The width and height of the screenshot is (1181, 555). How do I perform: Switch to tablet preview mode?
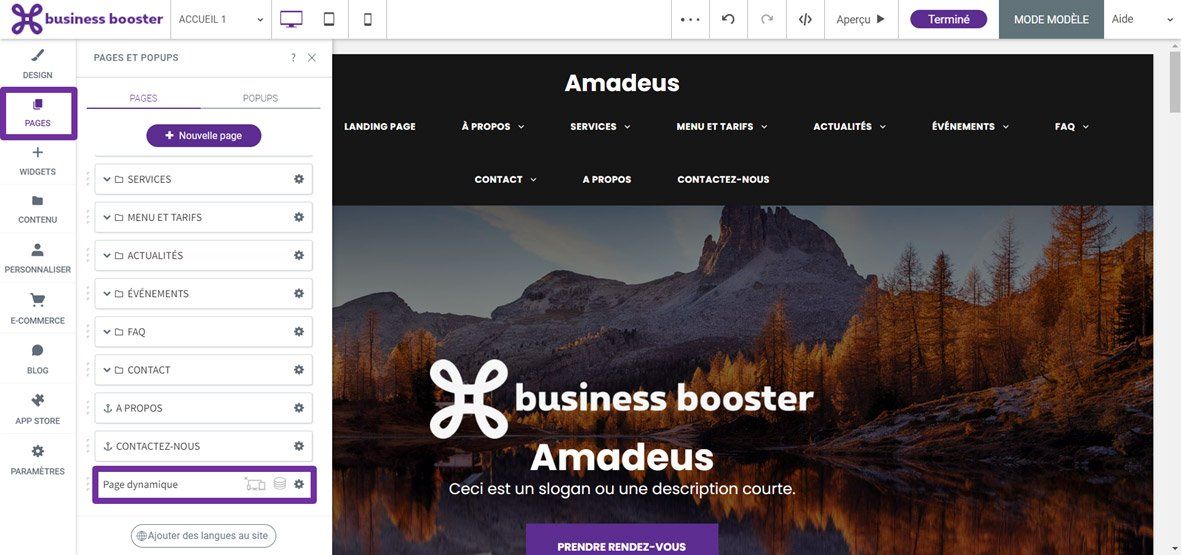point(329,20)
